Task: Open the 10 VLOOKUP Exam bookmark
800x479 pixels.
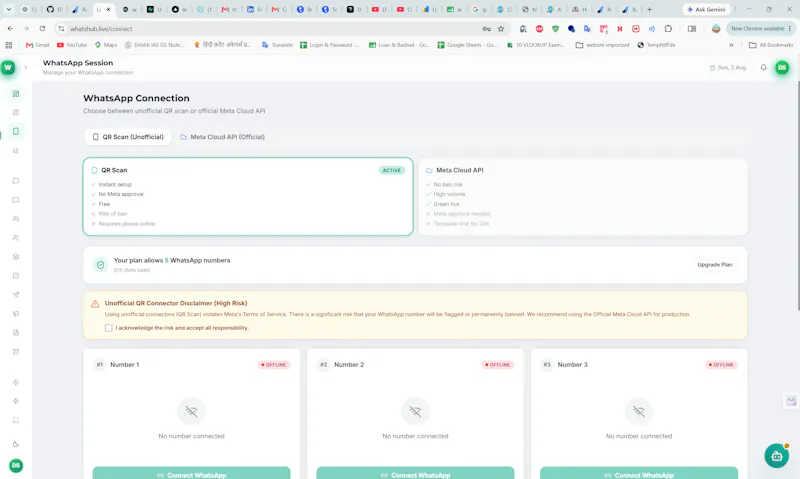Action: 535,45
